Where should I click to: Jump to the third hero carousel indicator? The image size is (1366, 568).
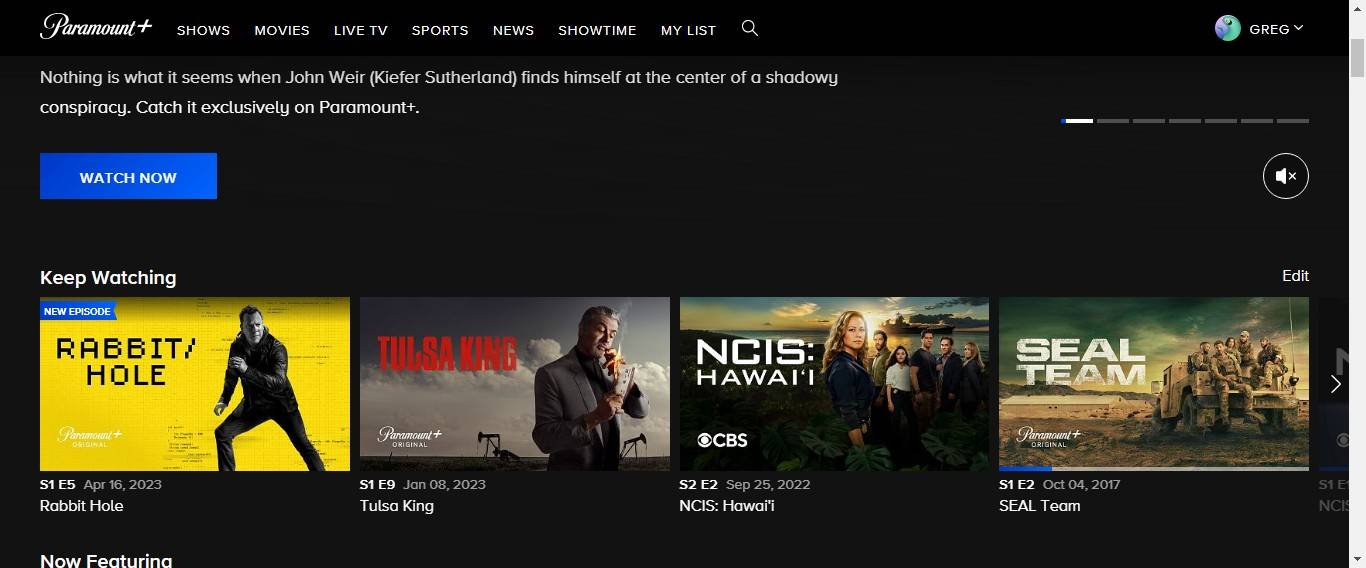[x=1149, y=121]
